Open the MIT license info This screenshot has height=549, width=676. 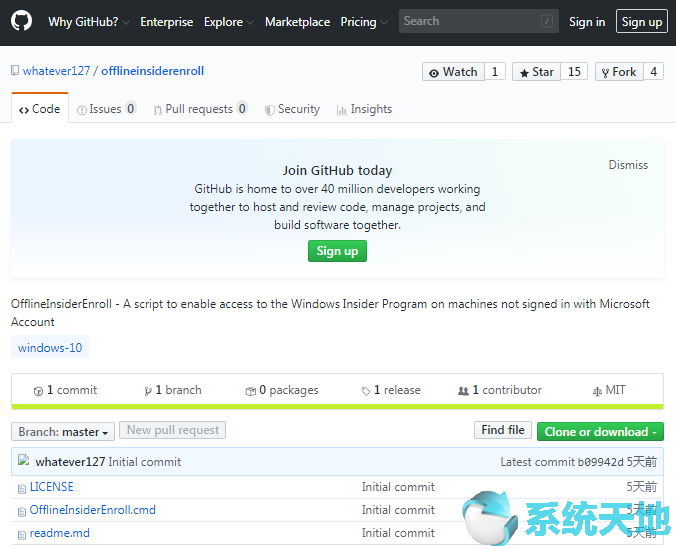pos(609,390)
